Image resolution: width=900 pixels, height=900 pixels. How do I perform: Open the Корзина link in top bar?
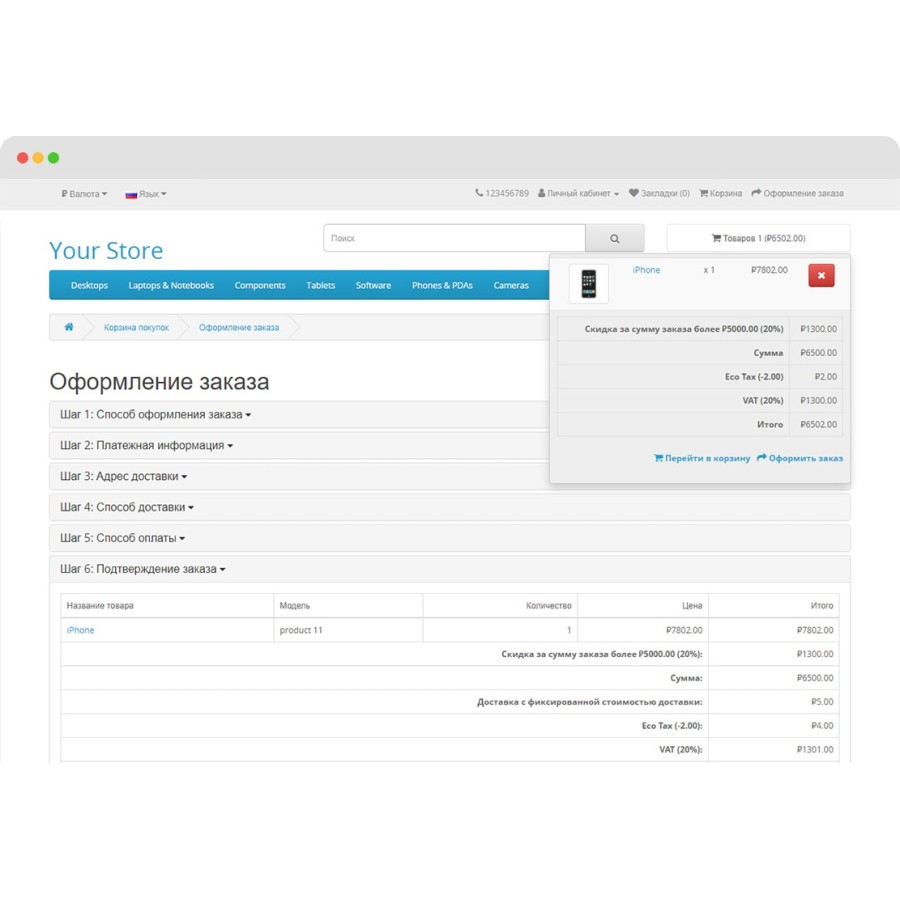point(720,193)
